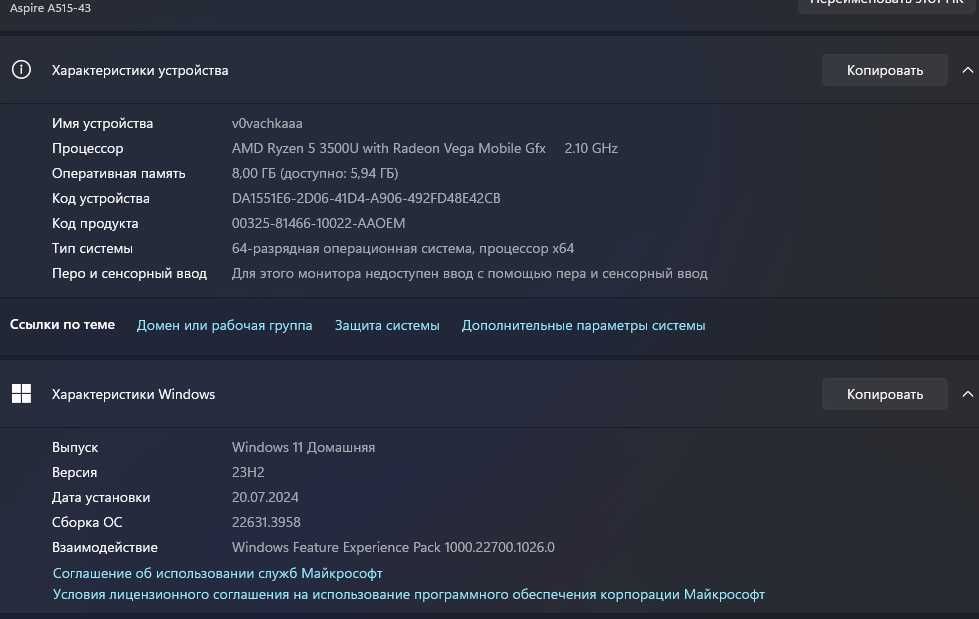Open Условия лицензионного соглашения link

pos(408,594)
